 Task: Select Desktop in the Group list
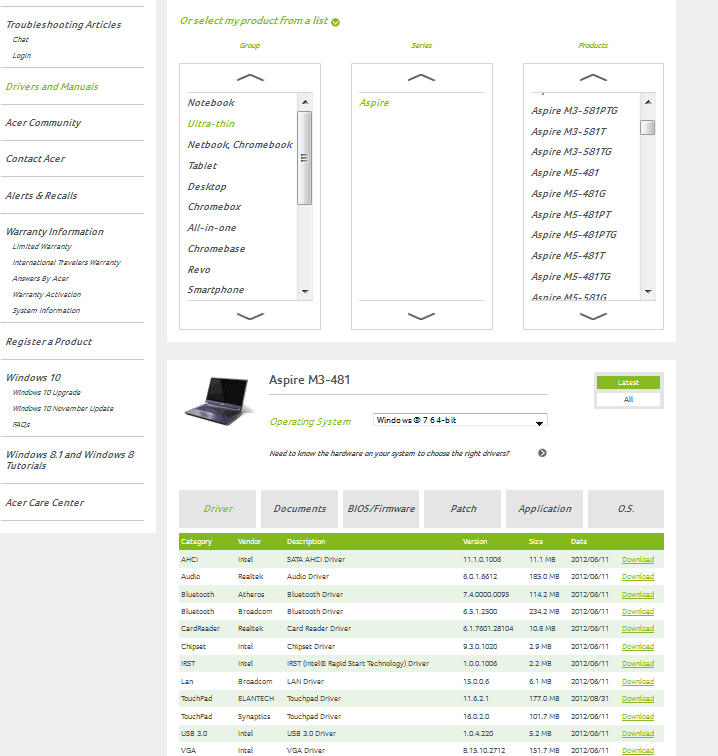[x=207, y=187]
